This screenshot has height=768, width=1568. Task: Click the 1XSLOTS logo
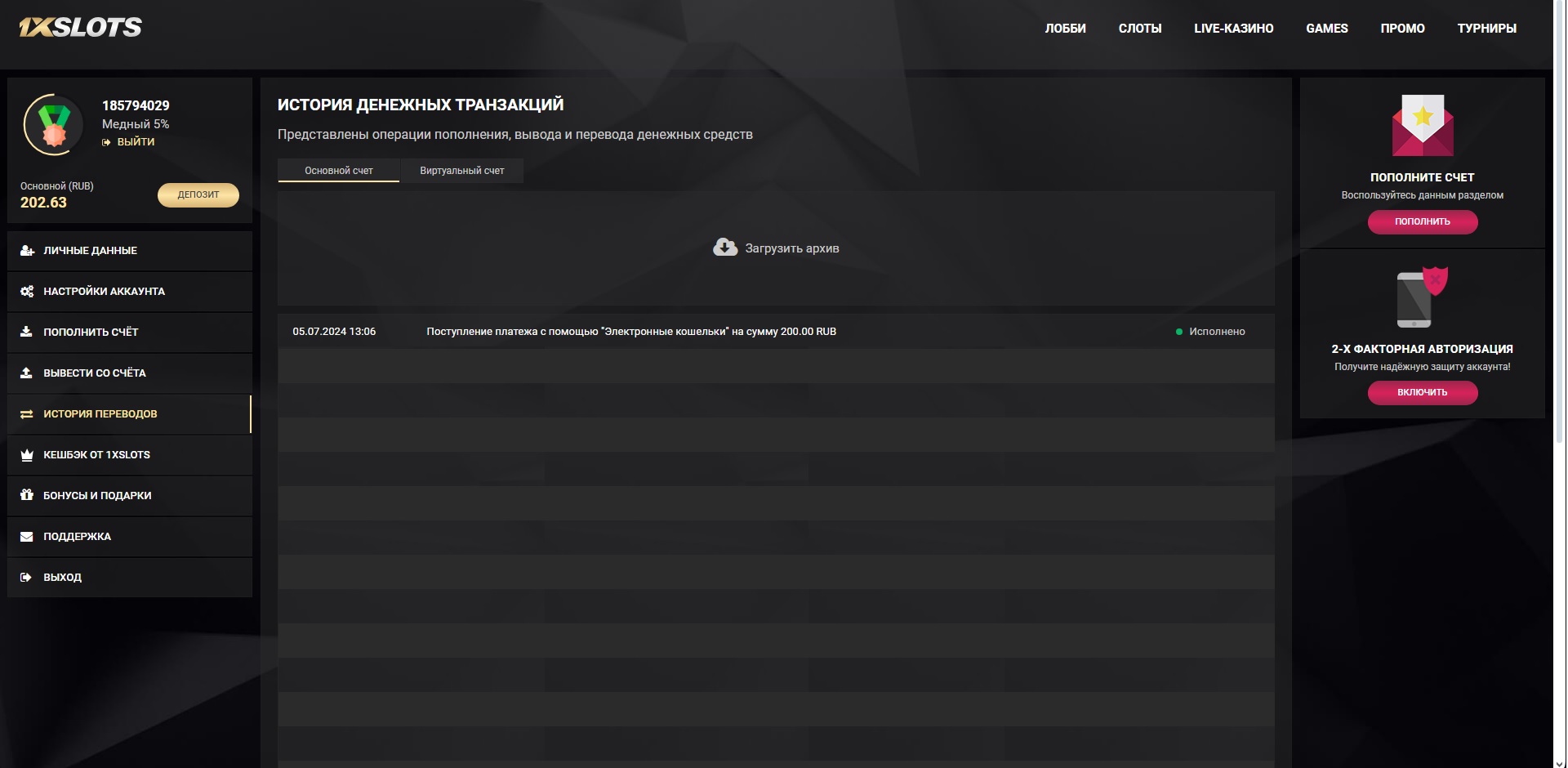[80, 28]
